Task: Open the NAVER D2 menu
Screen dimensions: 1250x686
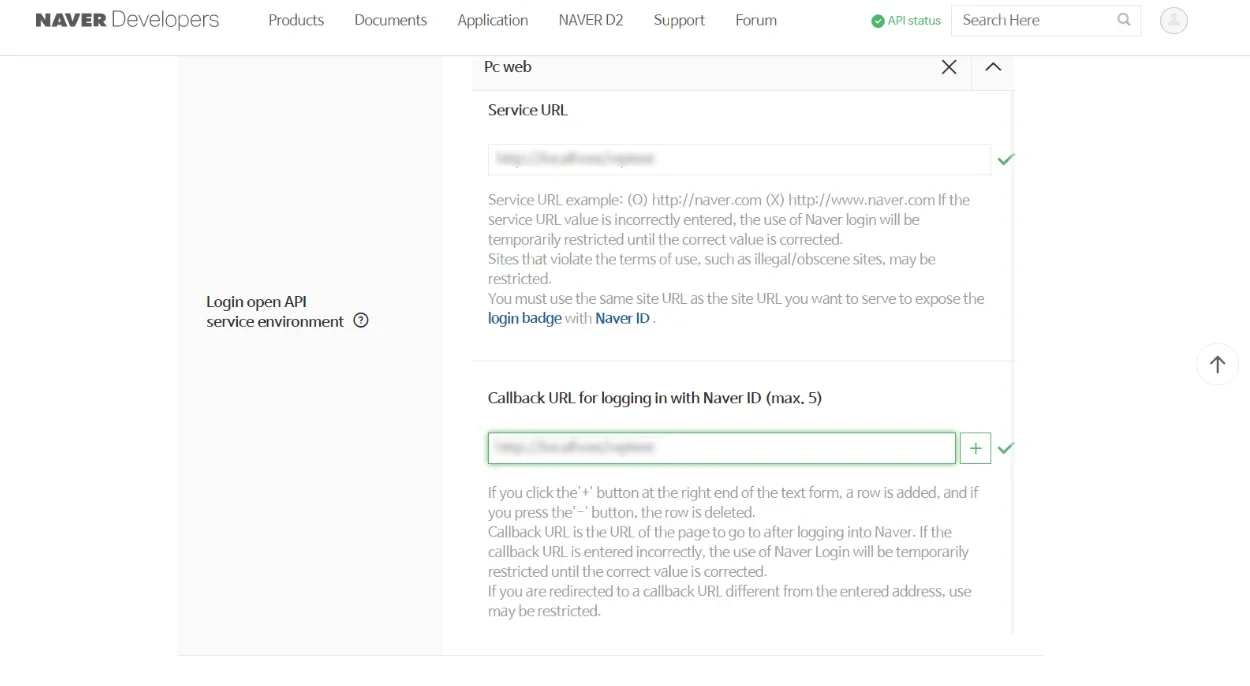Action: (590, 20)
